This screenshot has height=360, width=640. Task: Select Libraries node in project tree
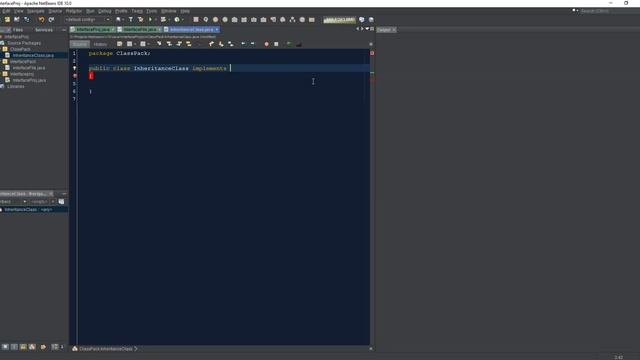click(x=16, y=87)
